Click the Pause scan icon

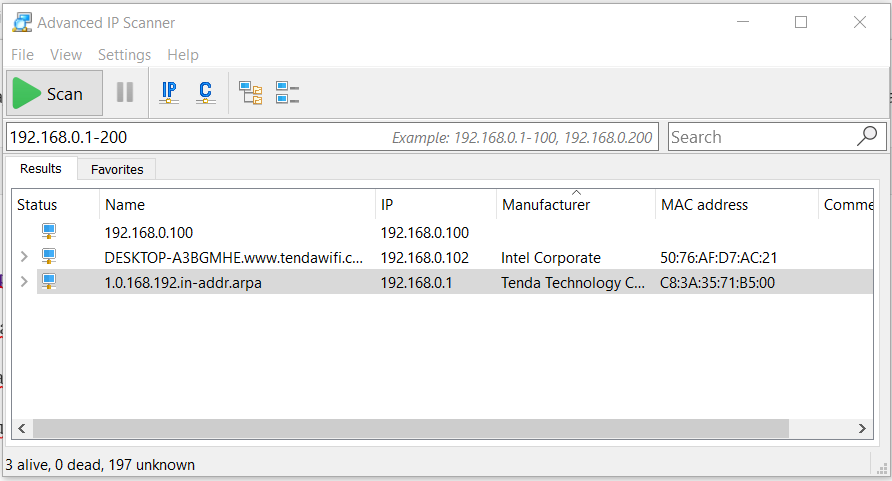(x=125, y=93)
